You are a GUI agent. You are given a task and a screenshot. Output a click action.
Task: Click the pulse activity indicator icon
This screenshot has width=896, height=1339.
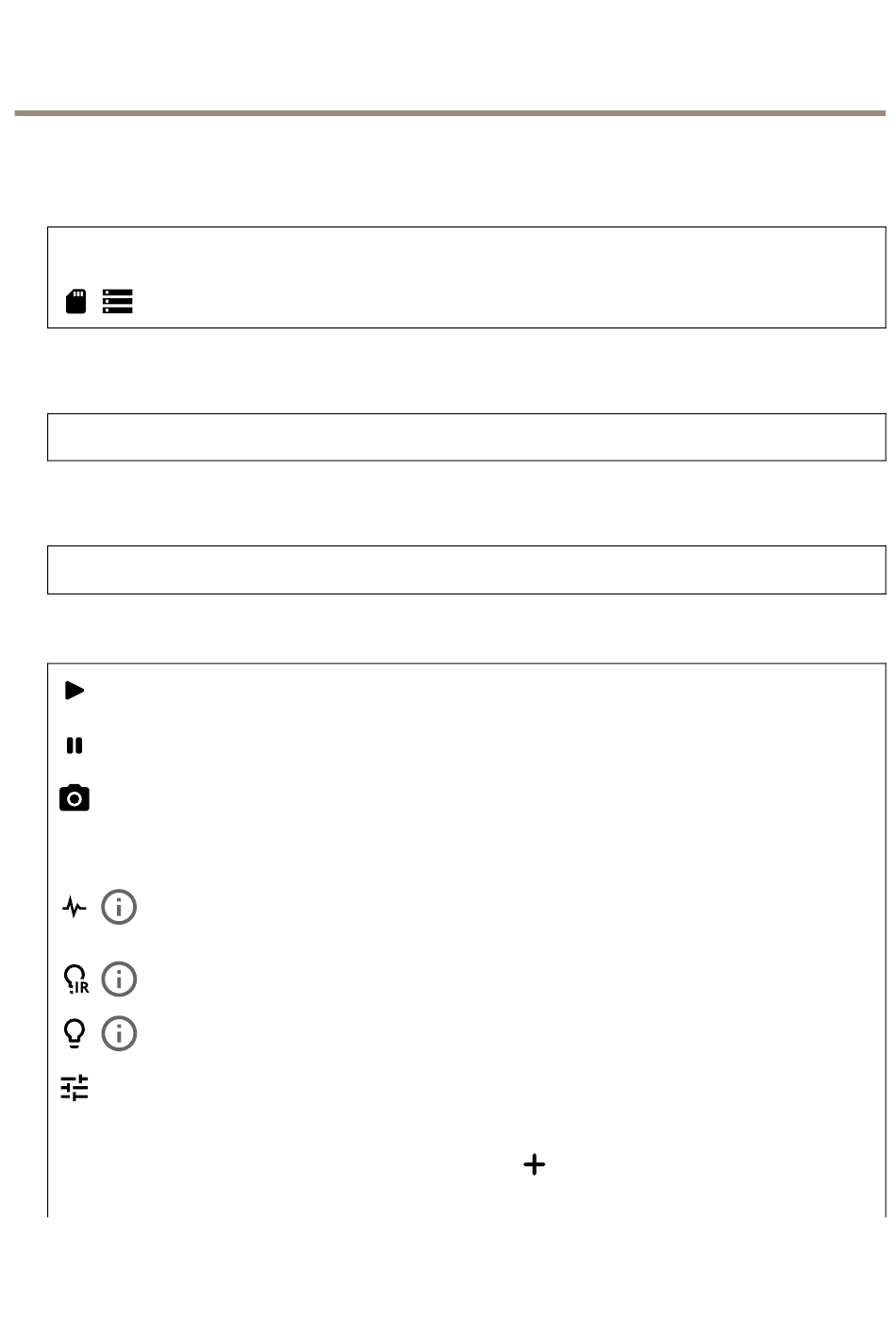(x=75, y=908)
